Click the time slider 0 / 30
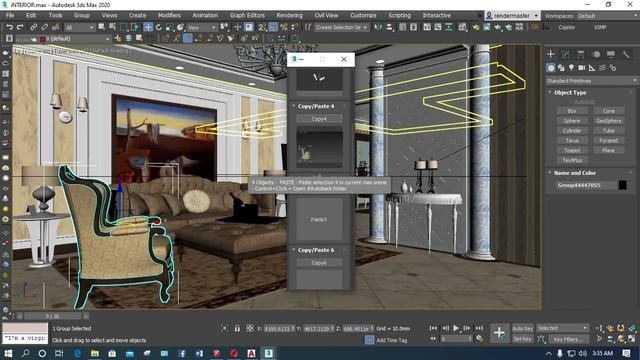Viewport: 640px width, 360px height. pos(52,316)
